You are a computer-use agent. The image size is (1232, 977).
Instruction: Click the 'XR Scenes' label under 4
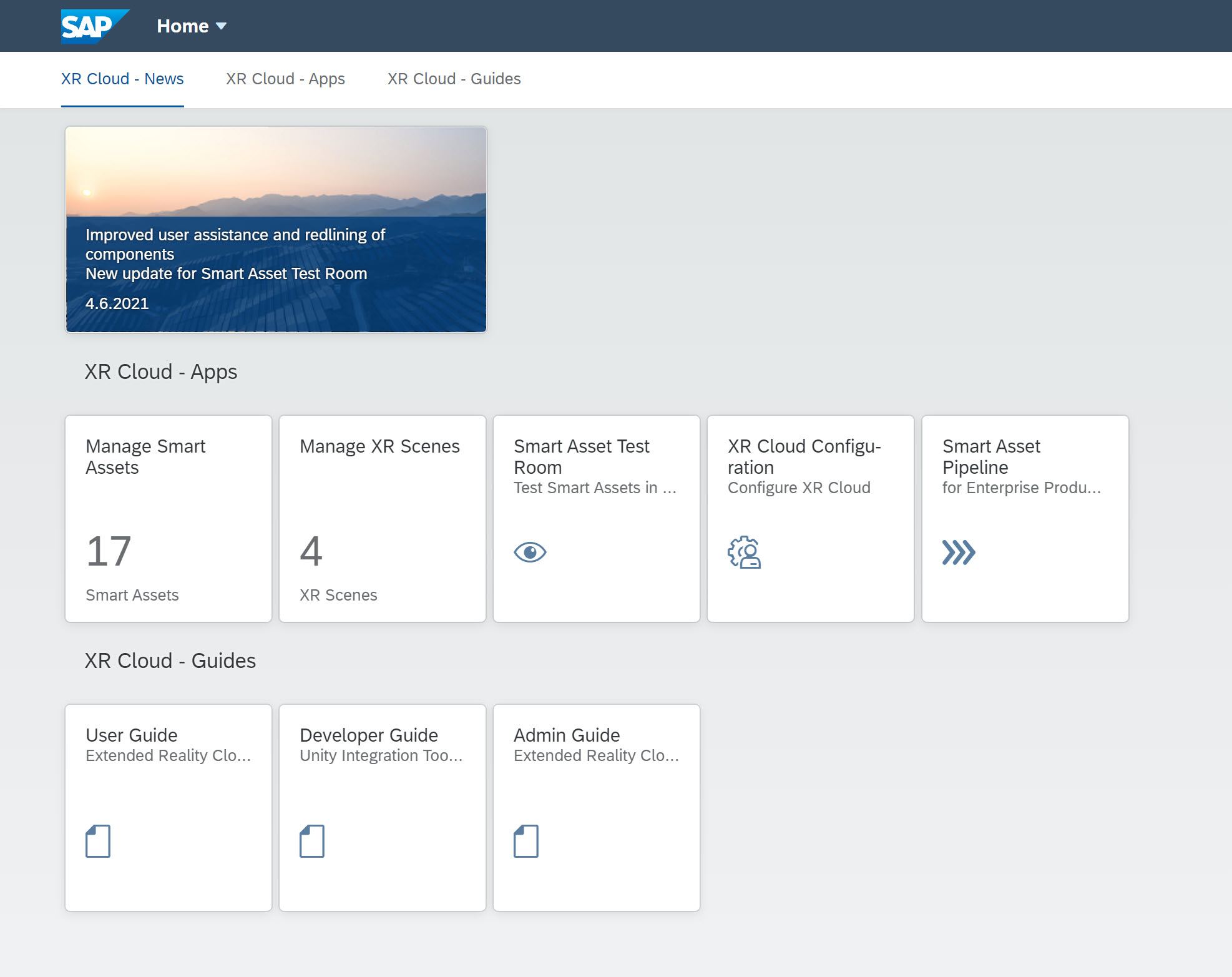(338, 595)
